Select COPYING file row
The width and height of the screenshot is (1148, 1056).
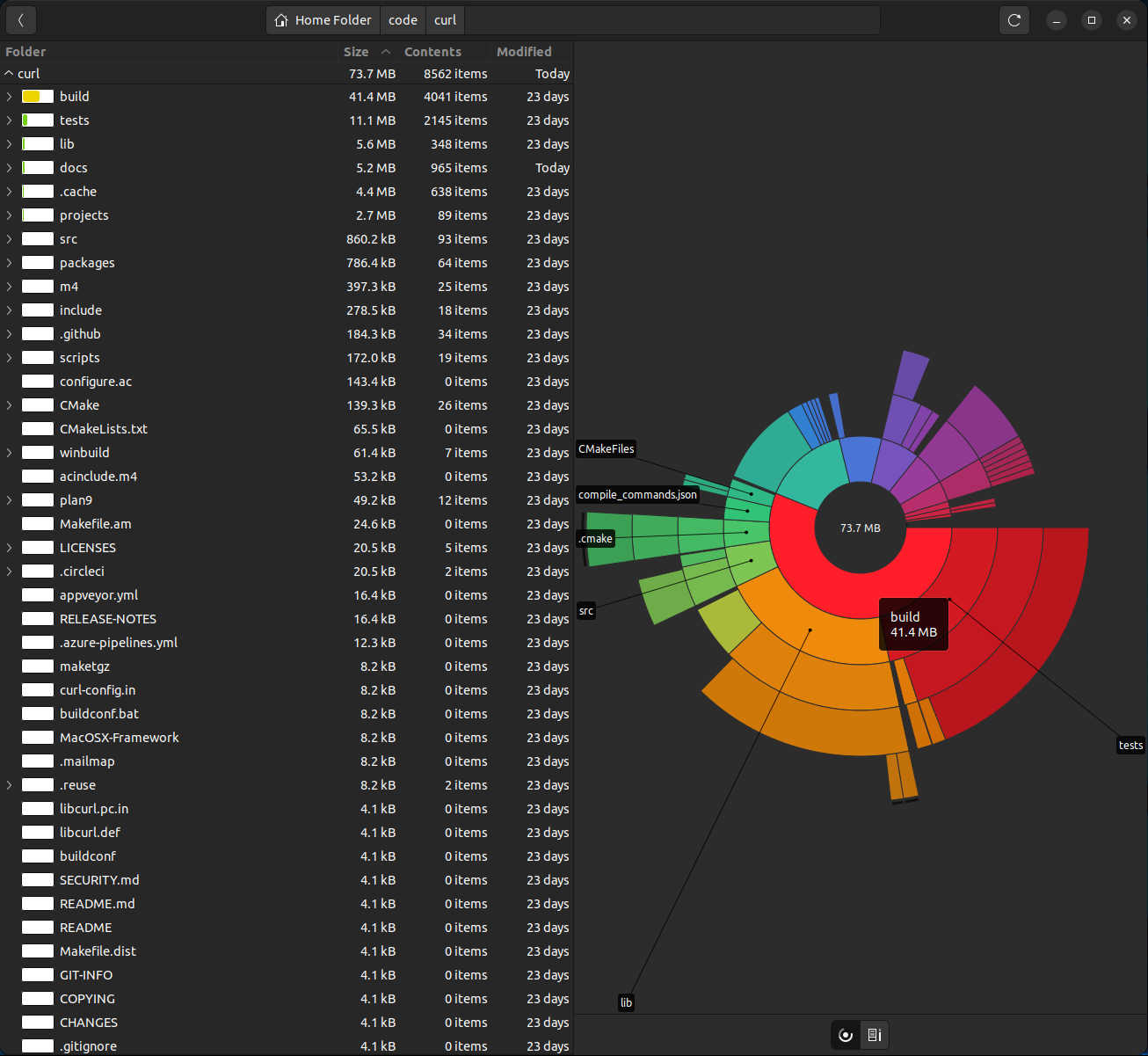point(287,999)
